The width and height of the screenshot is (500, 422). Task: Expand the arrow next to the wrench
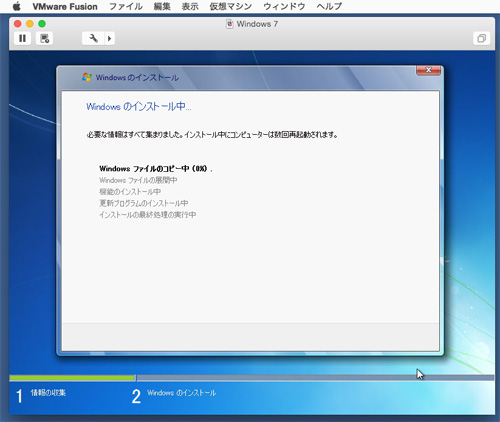(x=110, y=38)
